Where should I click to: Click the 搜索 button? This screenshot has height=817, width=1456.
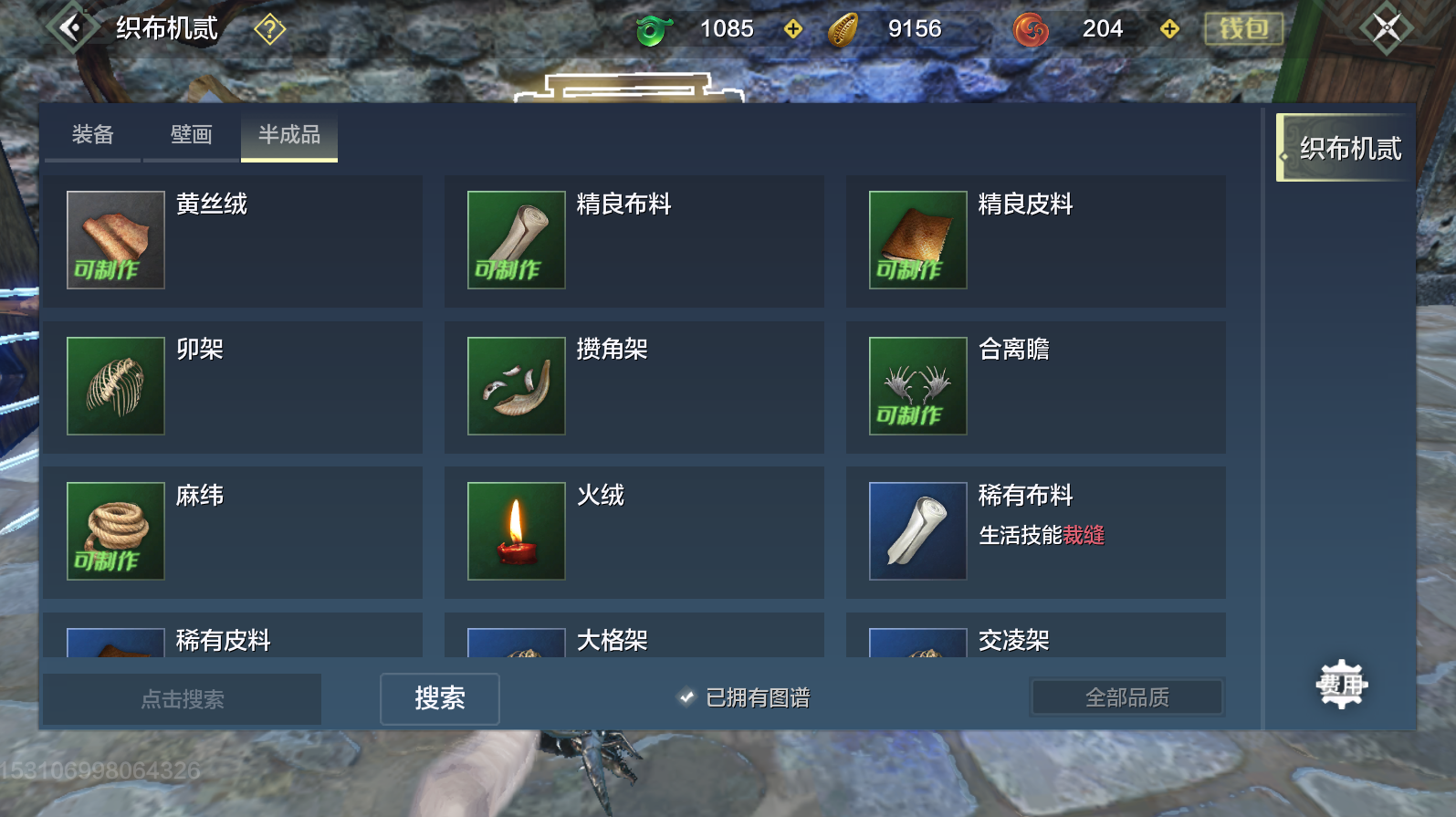tap(440, 698)
